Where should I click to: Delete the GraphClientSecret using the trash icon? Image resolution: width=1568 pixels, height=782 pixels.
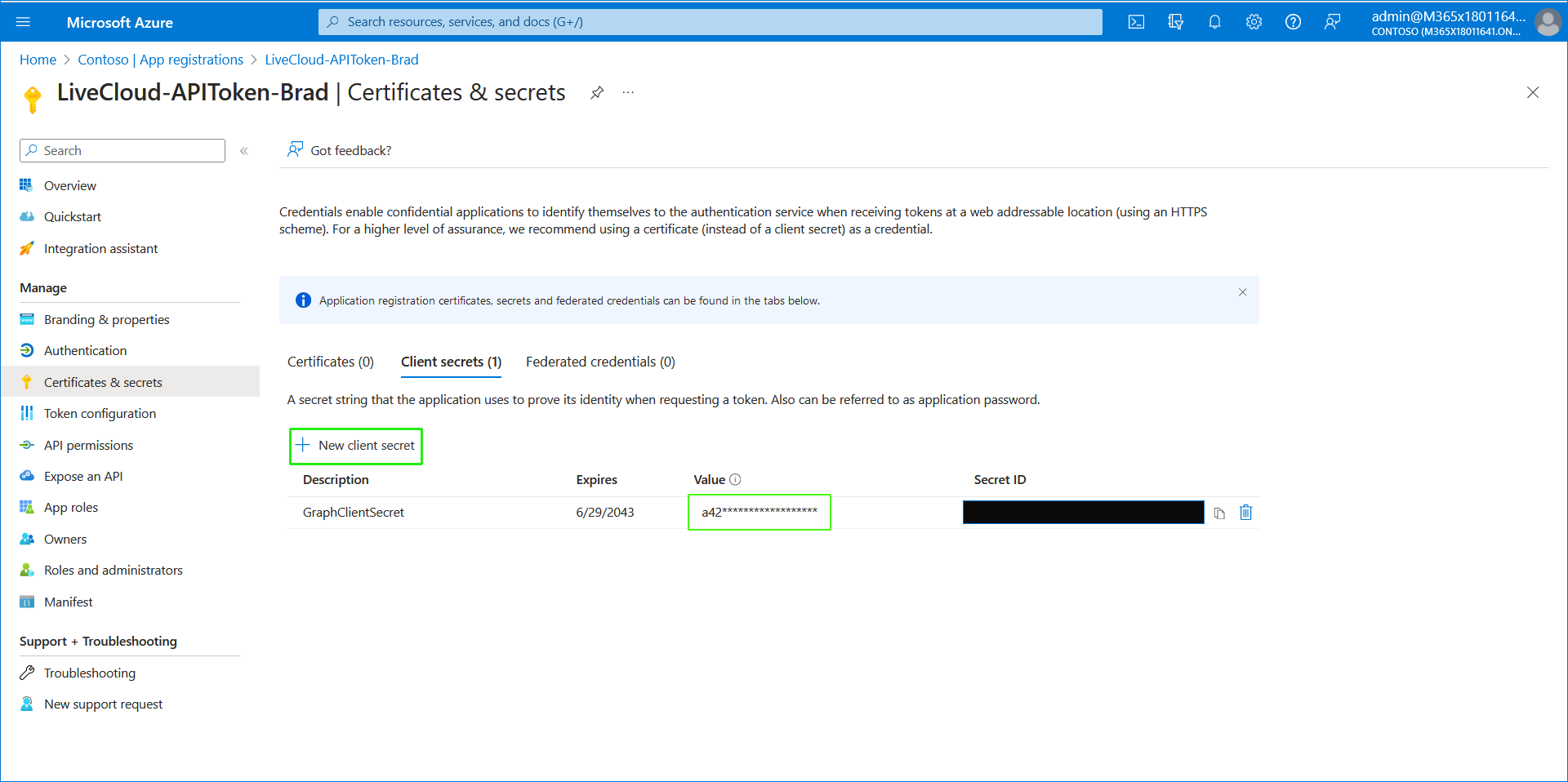click(x=1245, y=513)
